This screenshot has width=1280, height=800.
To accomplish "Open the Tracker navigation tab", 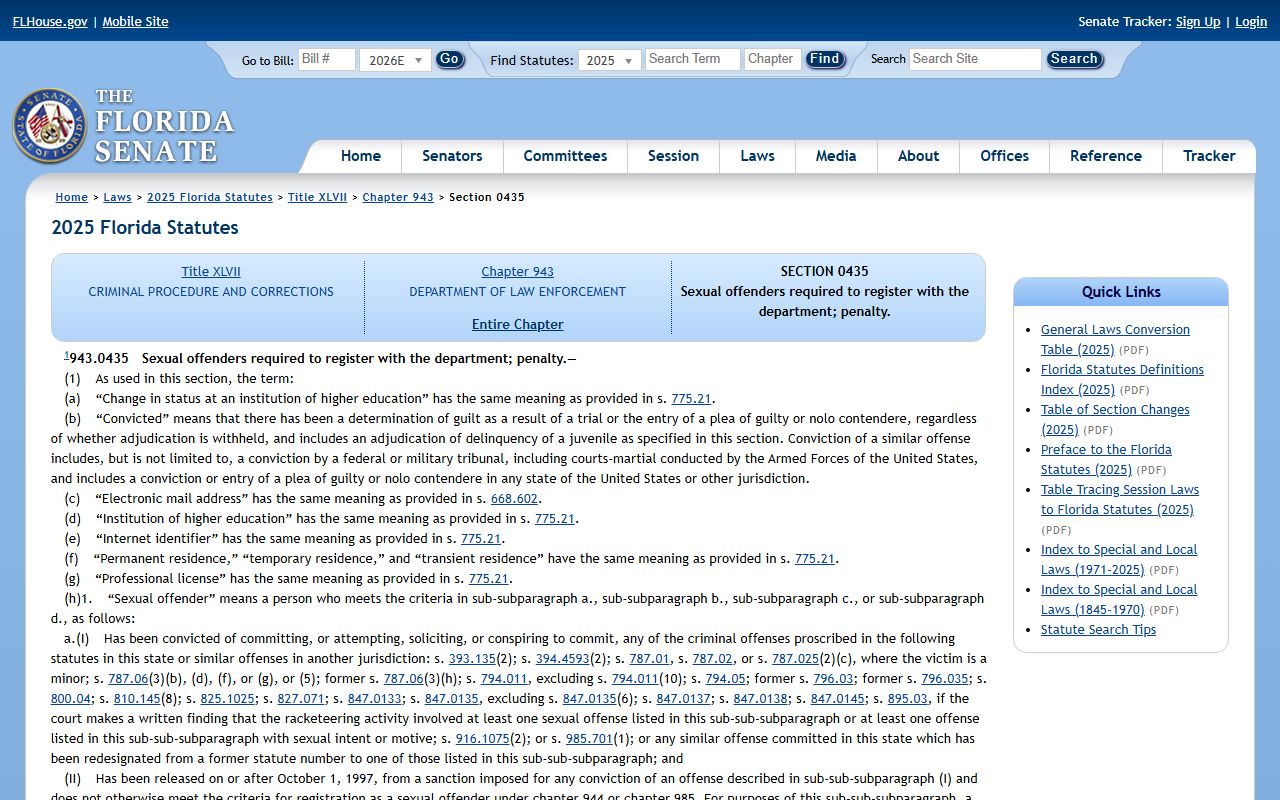I will point(1209,156).
